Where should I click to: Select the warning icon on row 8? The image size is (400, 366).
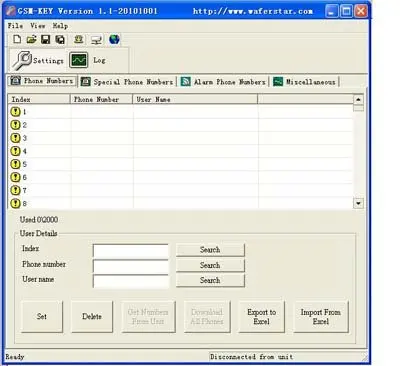tap(15, 203)
